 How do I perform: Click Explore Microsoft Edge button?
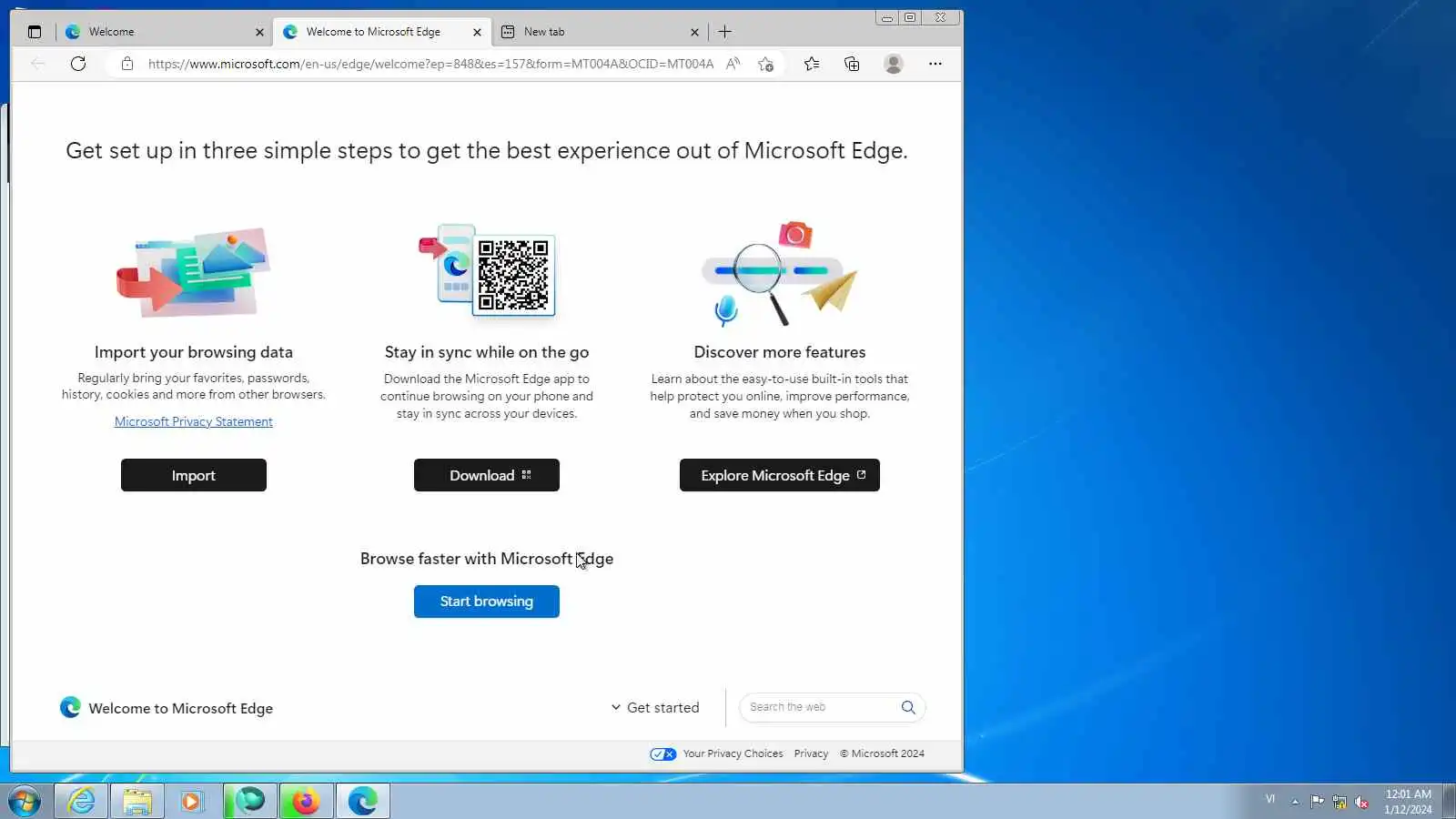coord(780,475)
